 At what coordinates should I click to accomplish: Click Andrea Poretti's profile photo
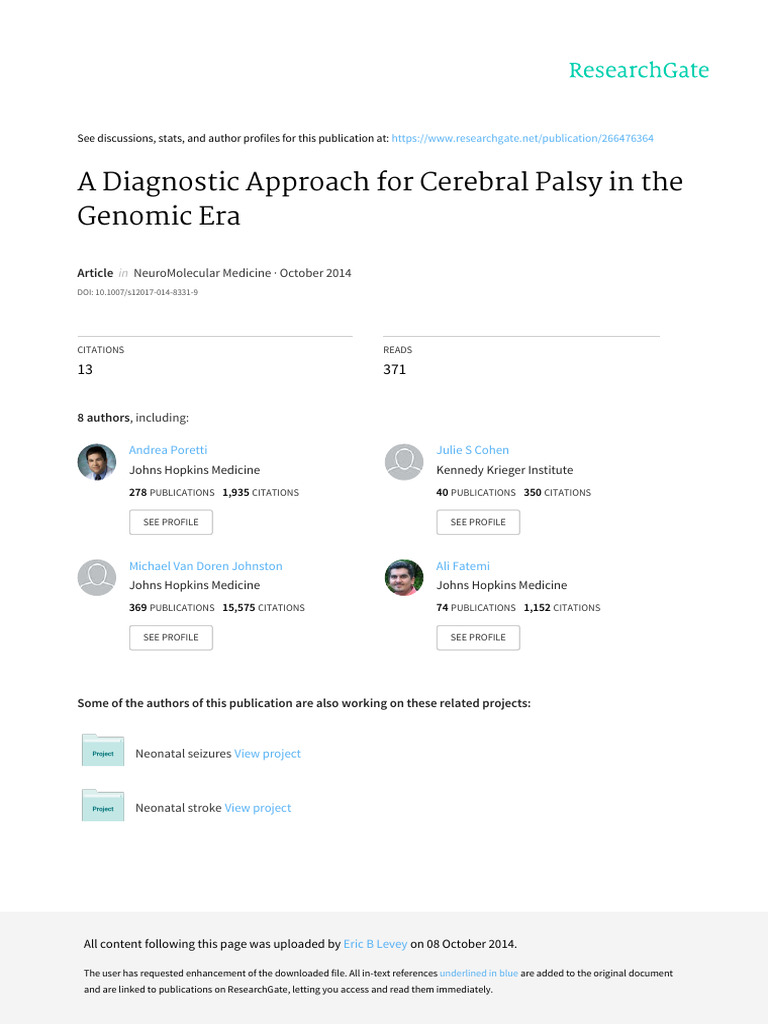point(97,462)
